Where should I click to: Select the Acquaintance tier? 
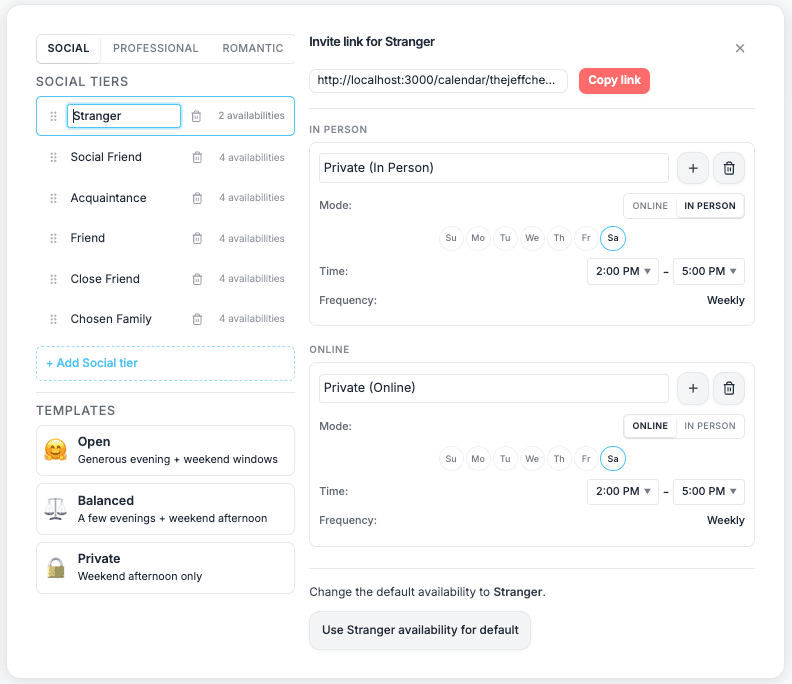click(165, 198)
